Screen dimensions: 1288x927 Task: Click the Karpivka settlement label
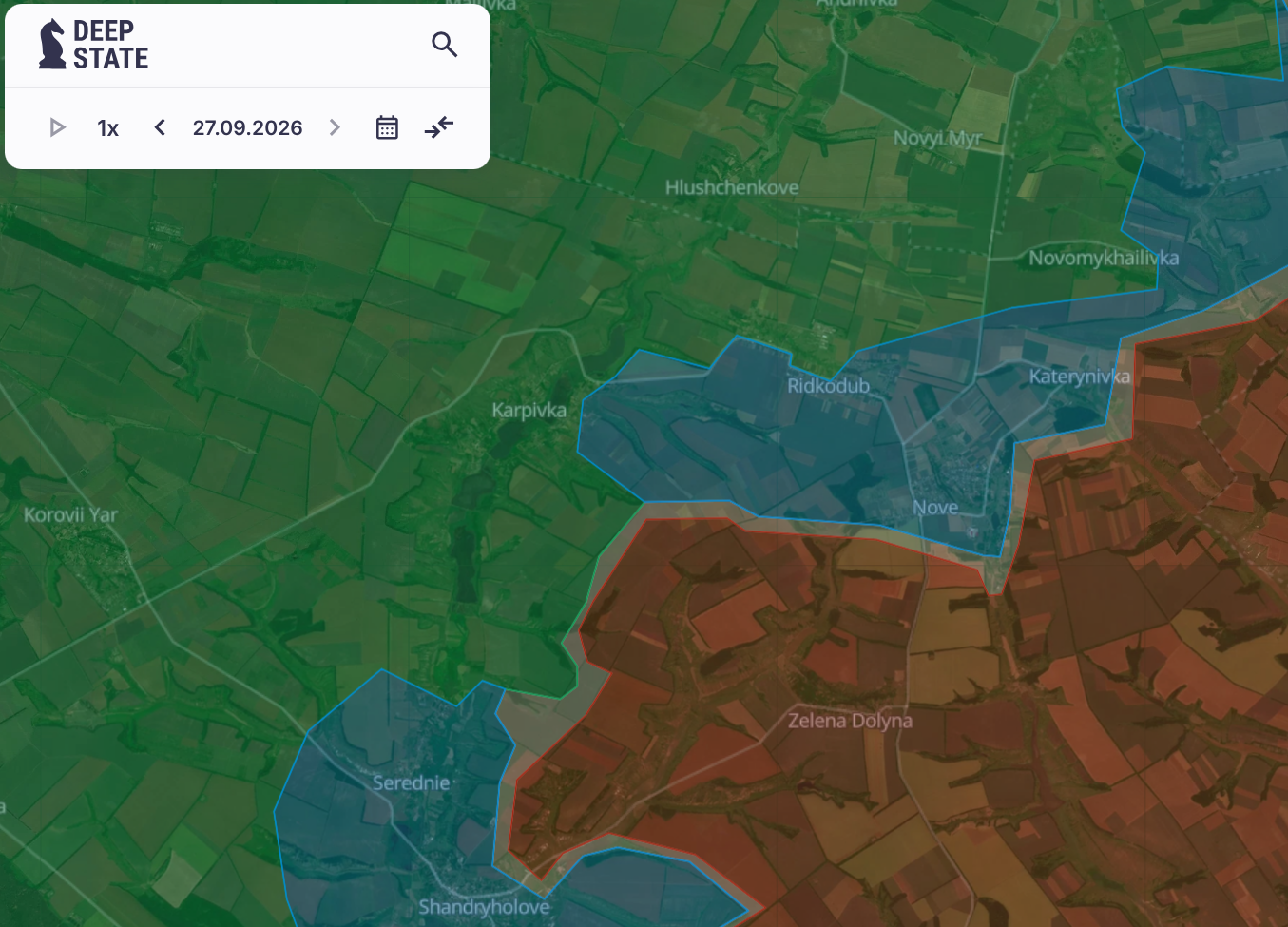(x=529, y=411)
